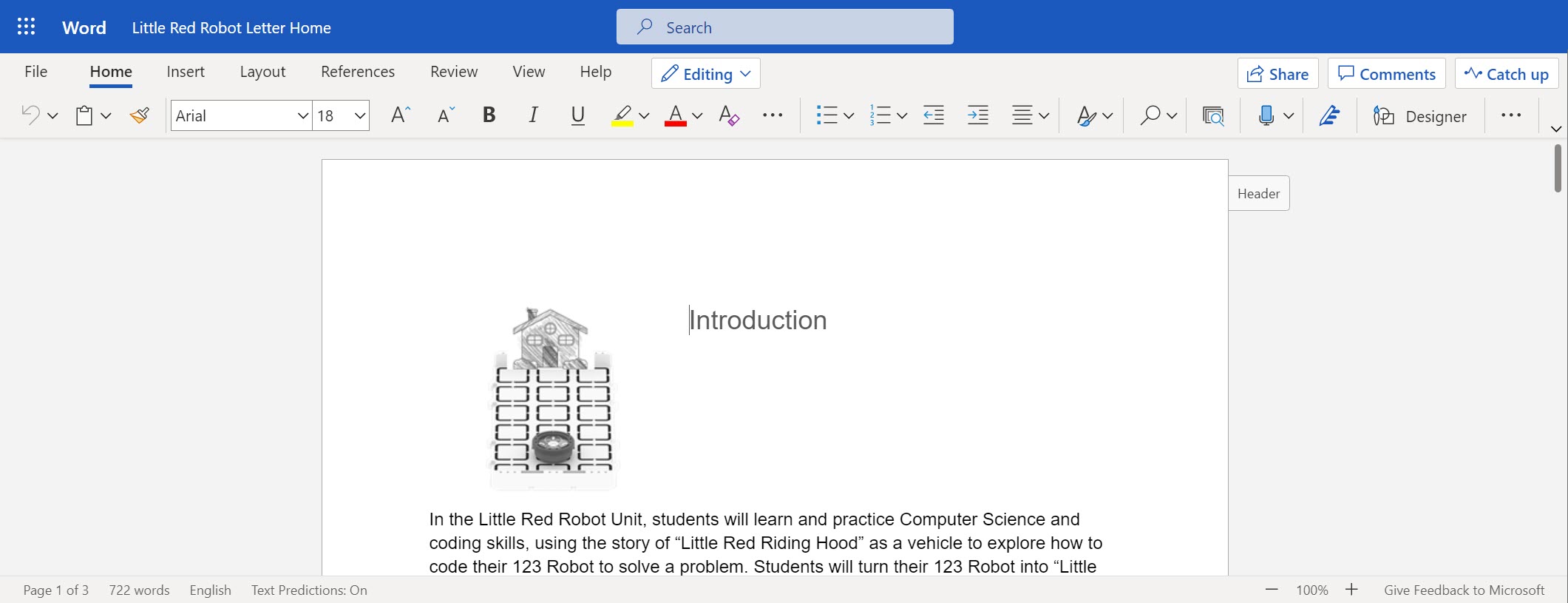1568x603 pixels.
Task: Increase indent of the paragraph
Action: click(x=977, y=115)
